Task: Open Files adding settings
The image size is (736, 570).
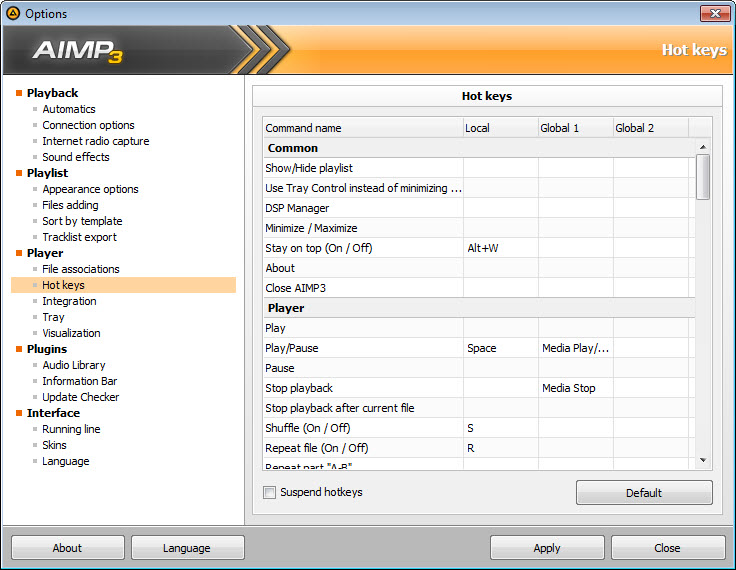Action: pos(70,205)
